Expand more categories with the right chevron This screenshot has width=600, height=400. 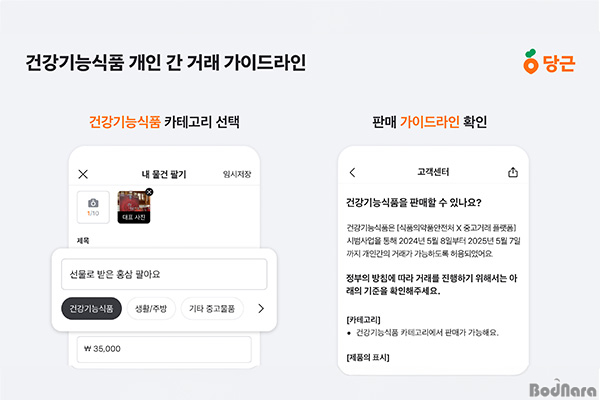click(x=261, y=308)
